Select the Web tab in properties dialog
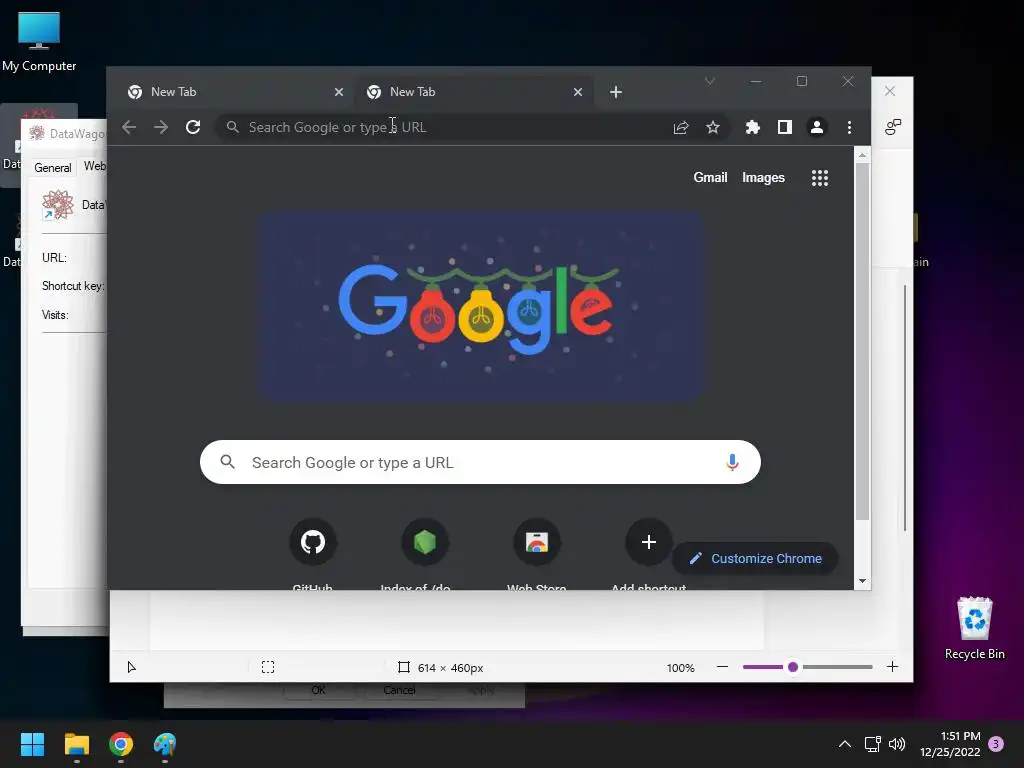 pyautogui.click(x=95, y=167)
